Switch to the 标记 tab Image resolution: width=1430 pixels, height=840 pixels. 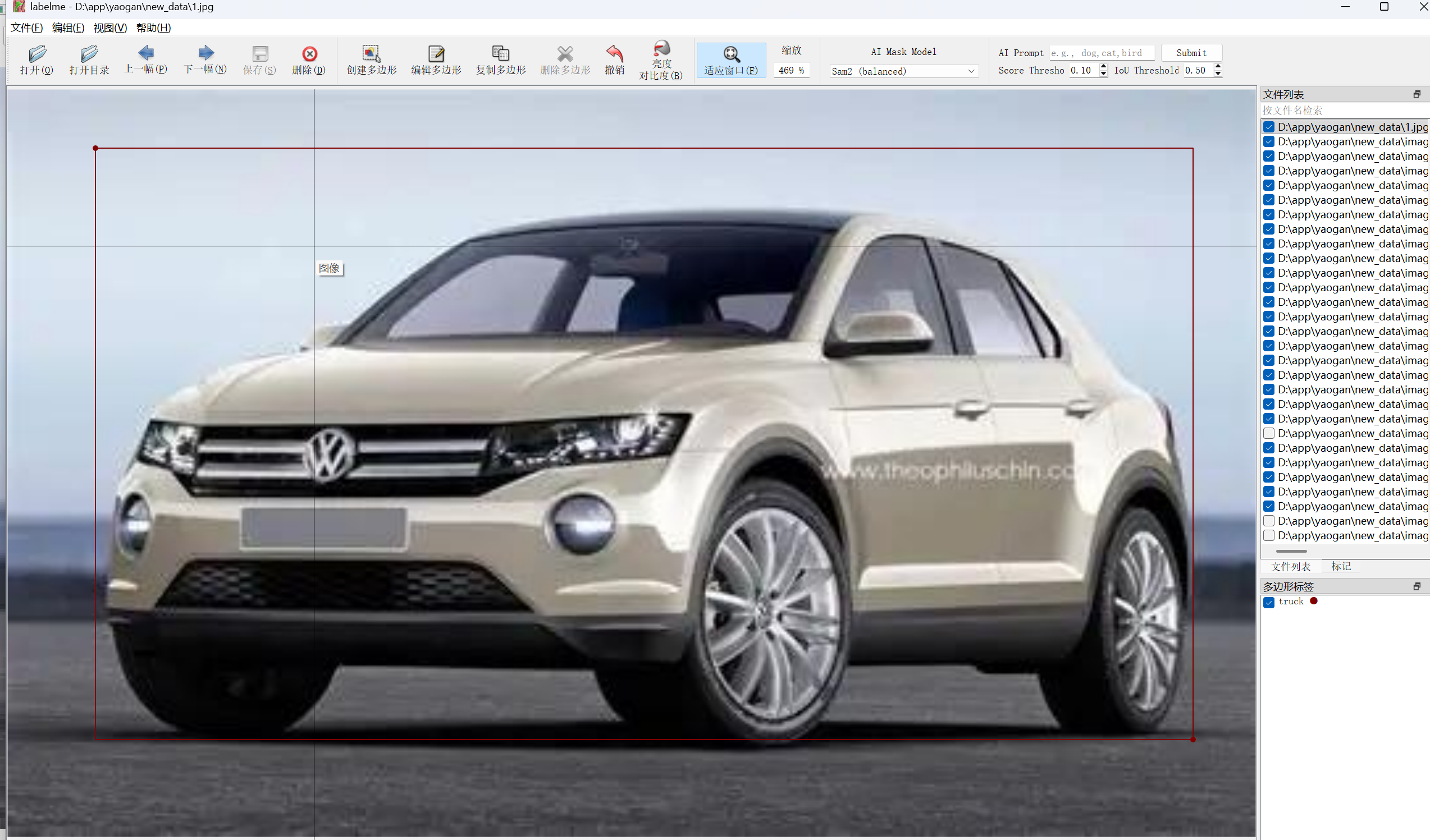(1340, 566)
